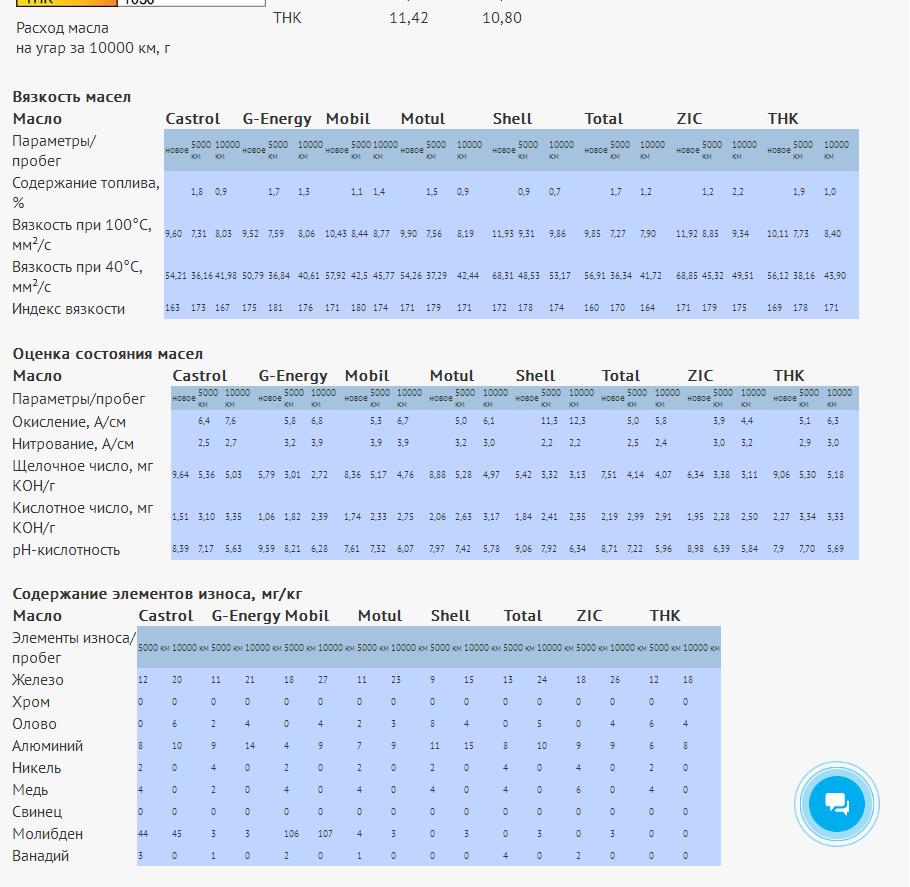
Task: Click alkaline number value '5,79'
Action: pyautogui.click(x=266, y=474)
